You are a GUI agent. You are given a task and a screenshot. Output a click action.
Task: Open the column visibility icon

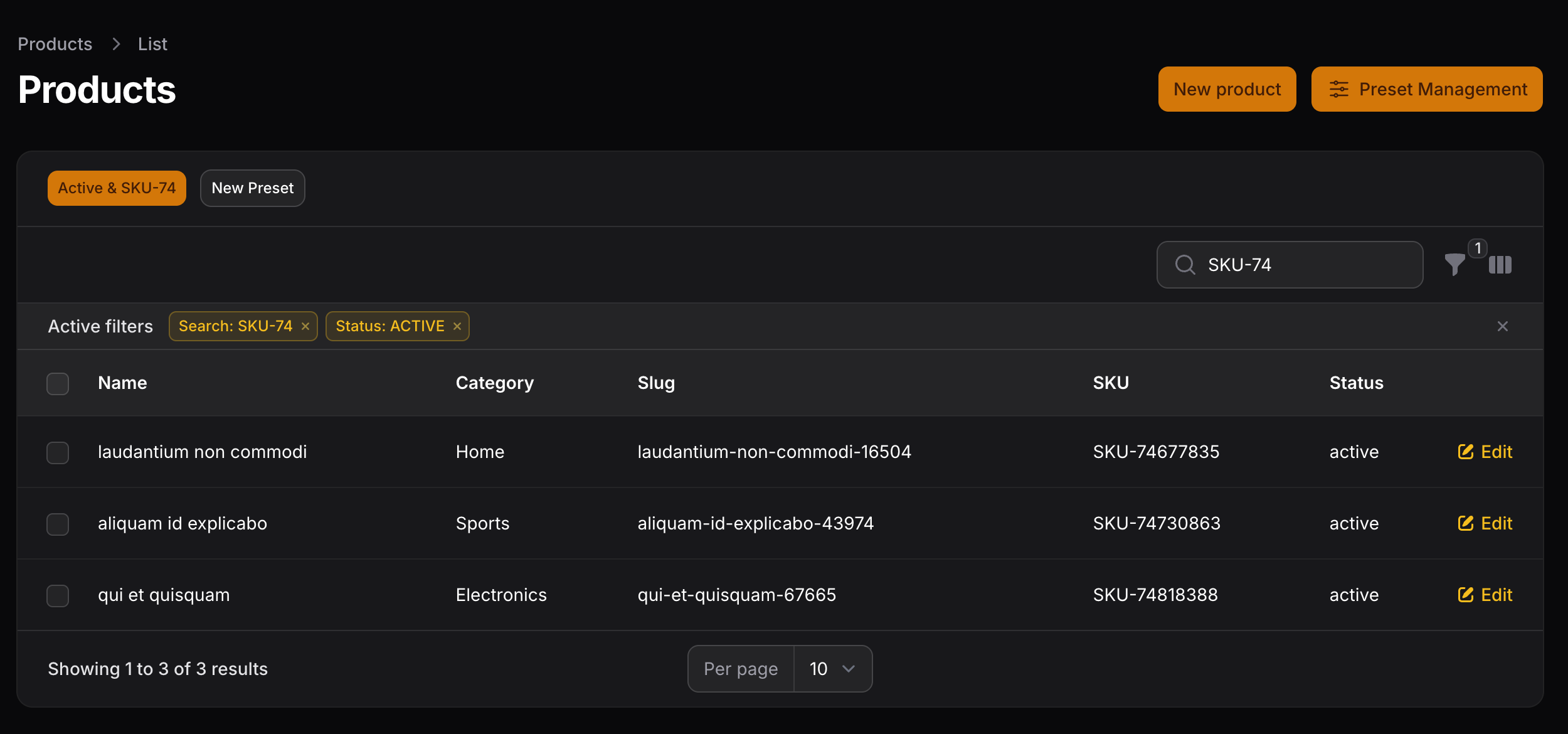1500,265
